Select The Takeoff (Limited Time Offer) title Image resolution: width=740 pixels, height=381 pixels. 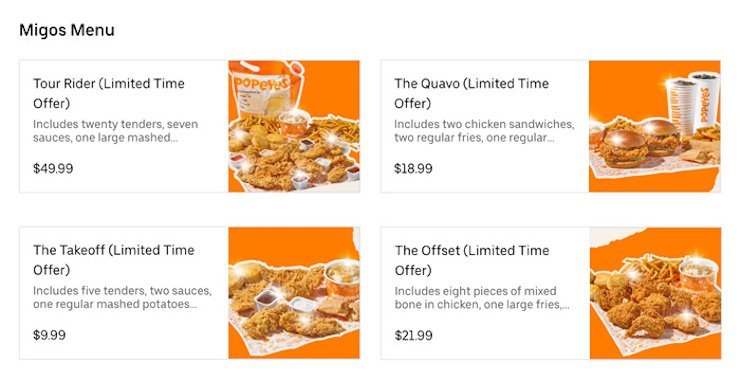(113, 260)
